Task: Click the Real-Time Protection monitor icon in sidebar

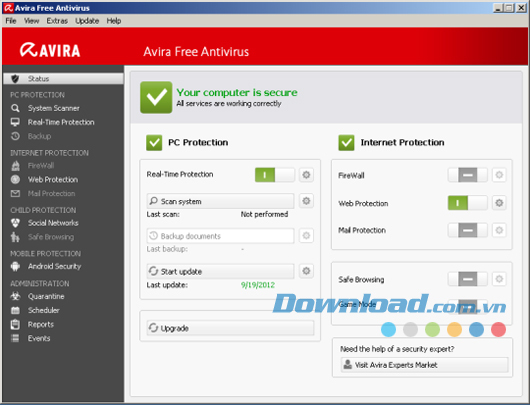Action: [15, 122]
